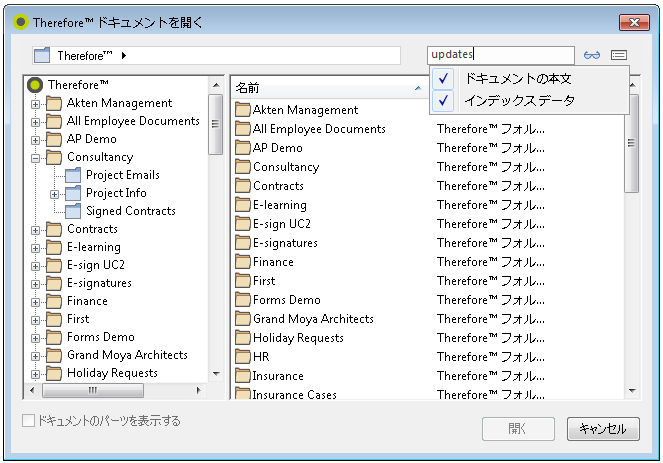This screenshot has width=663, height=463.
Task: Select AP Demo row in file list
Action: click(277, 148)
